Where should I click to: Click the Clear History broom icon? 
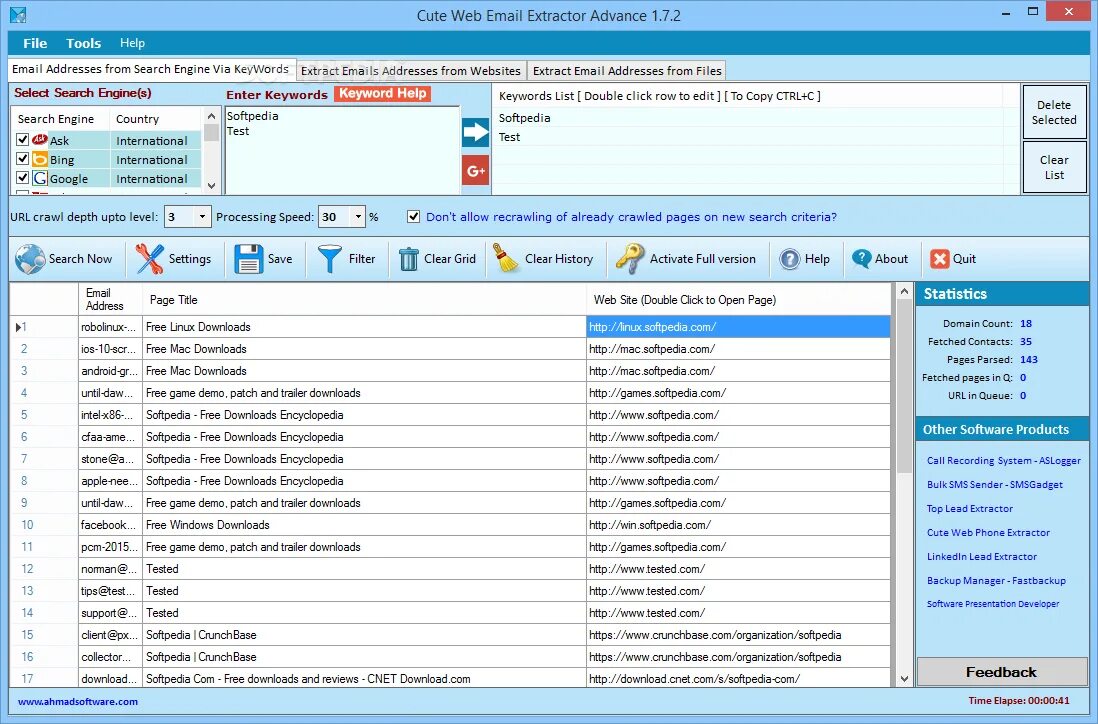506,258
